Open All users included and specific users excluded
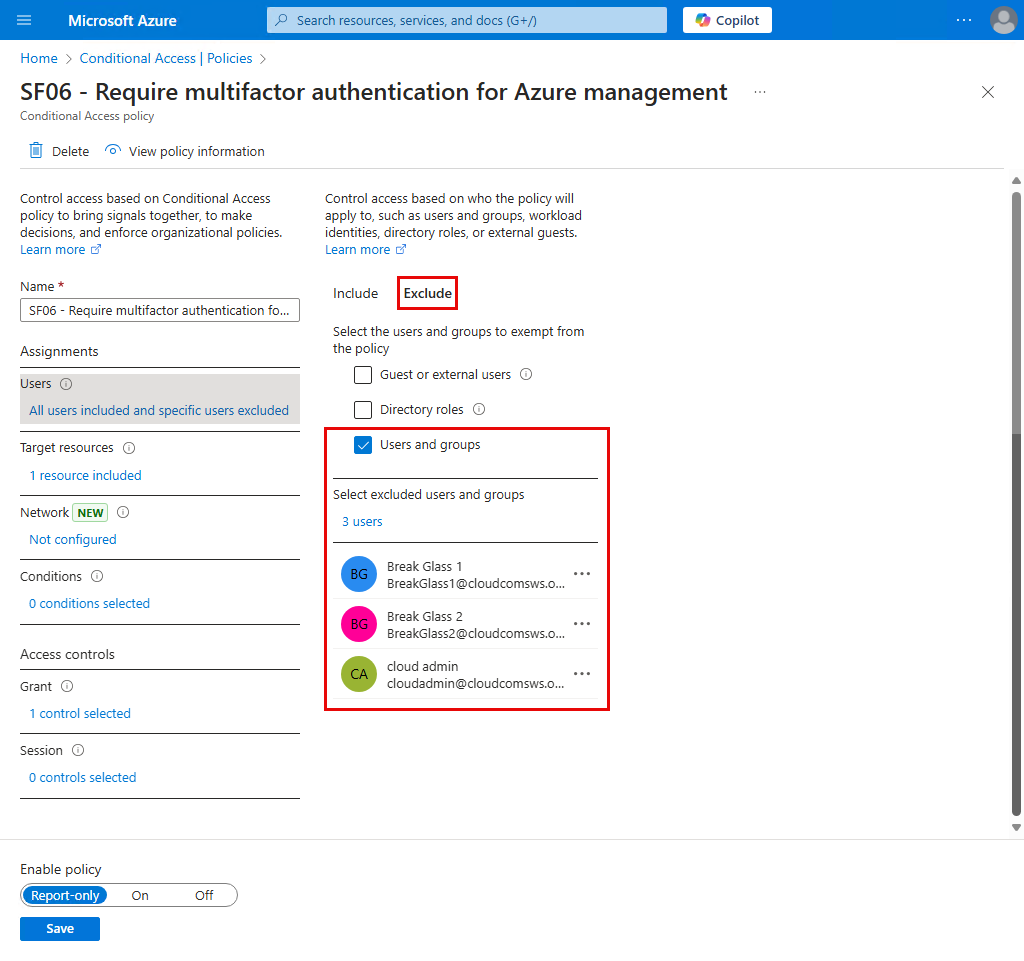This screenshot has height=961, width=1024. [x=159, y=410]
